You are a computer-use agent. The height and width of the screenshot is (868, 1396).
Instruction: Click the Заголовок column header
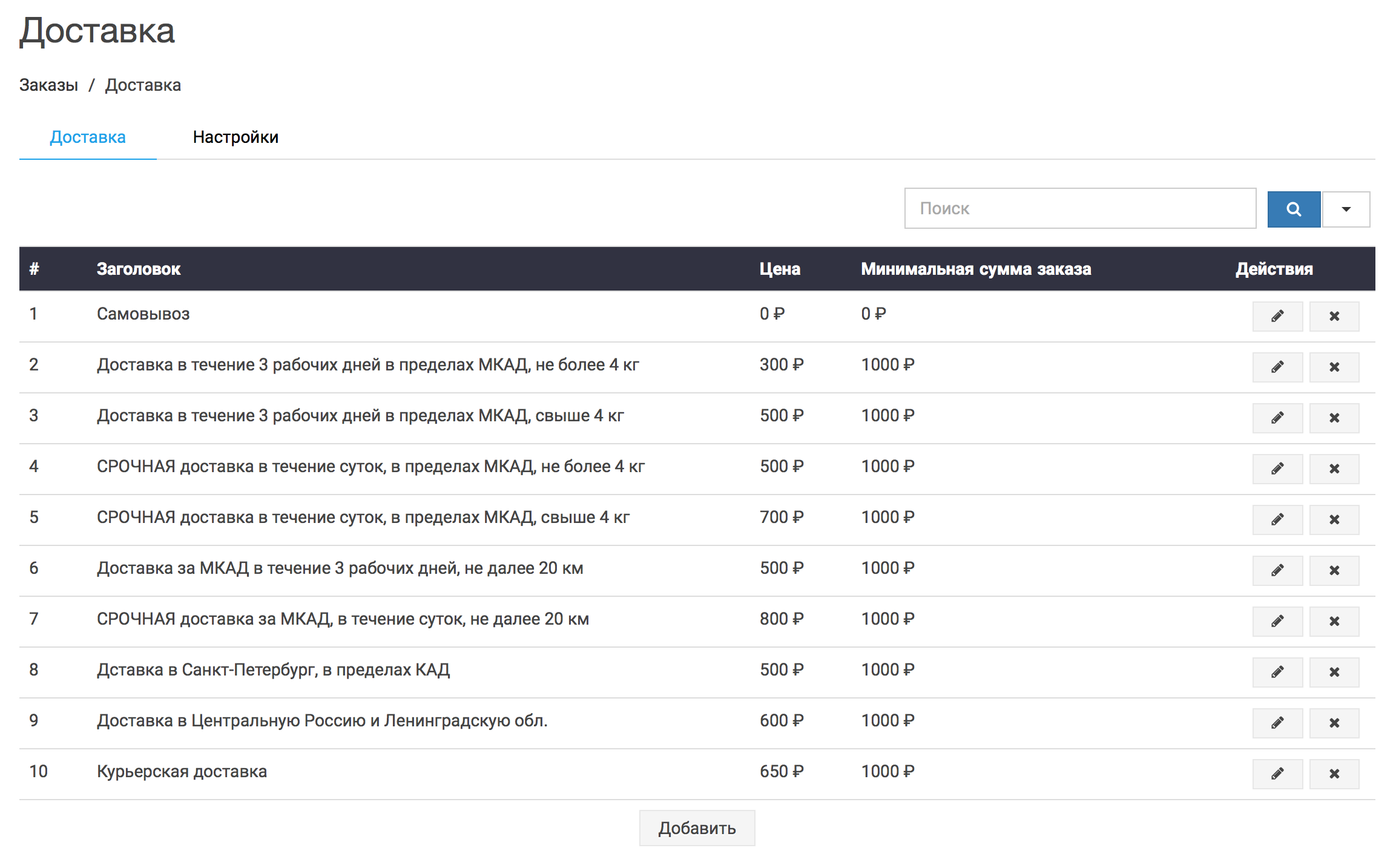click(139, 269)
